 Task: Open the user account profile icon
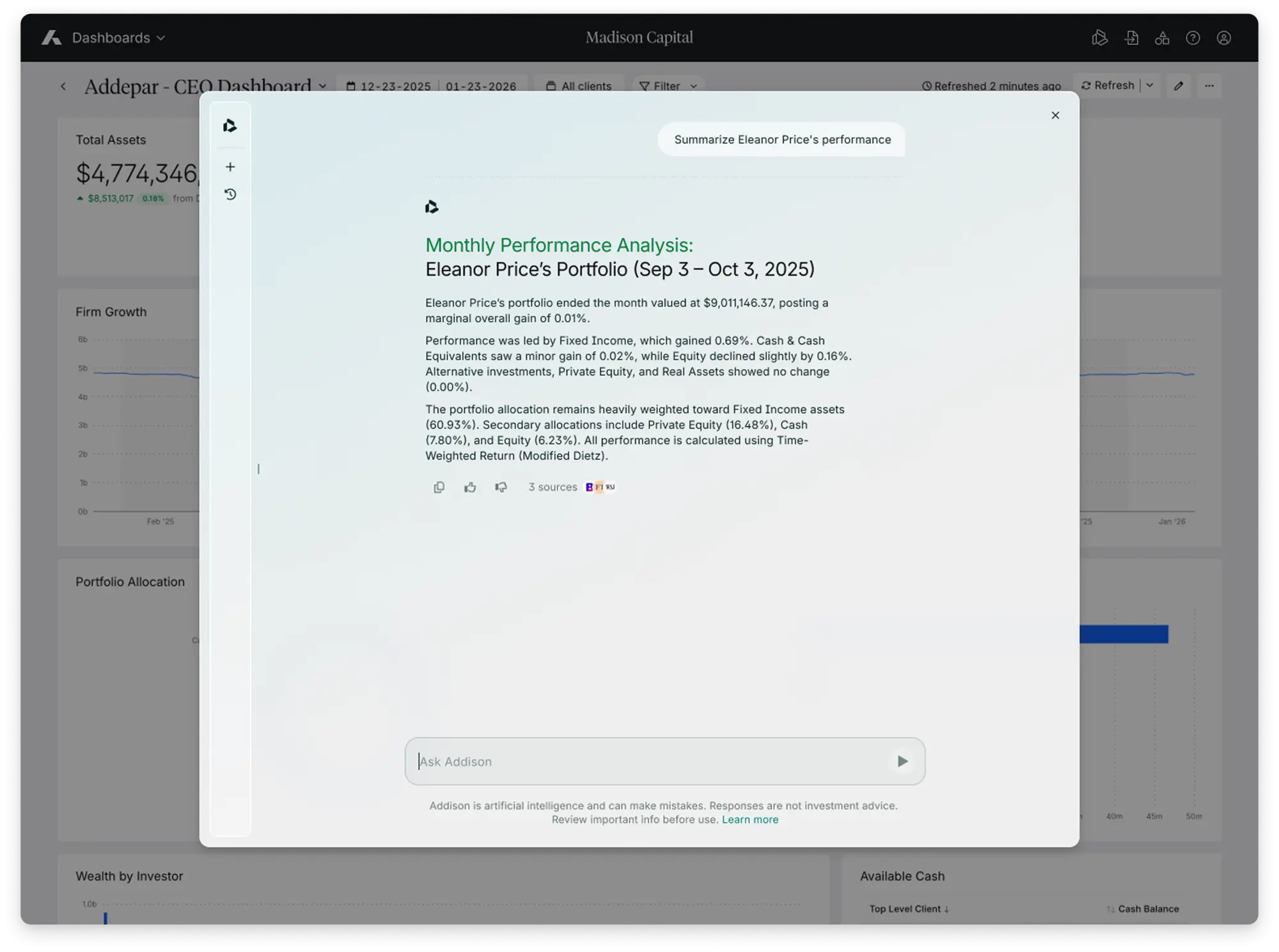(1223, 38)
